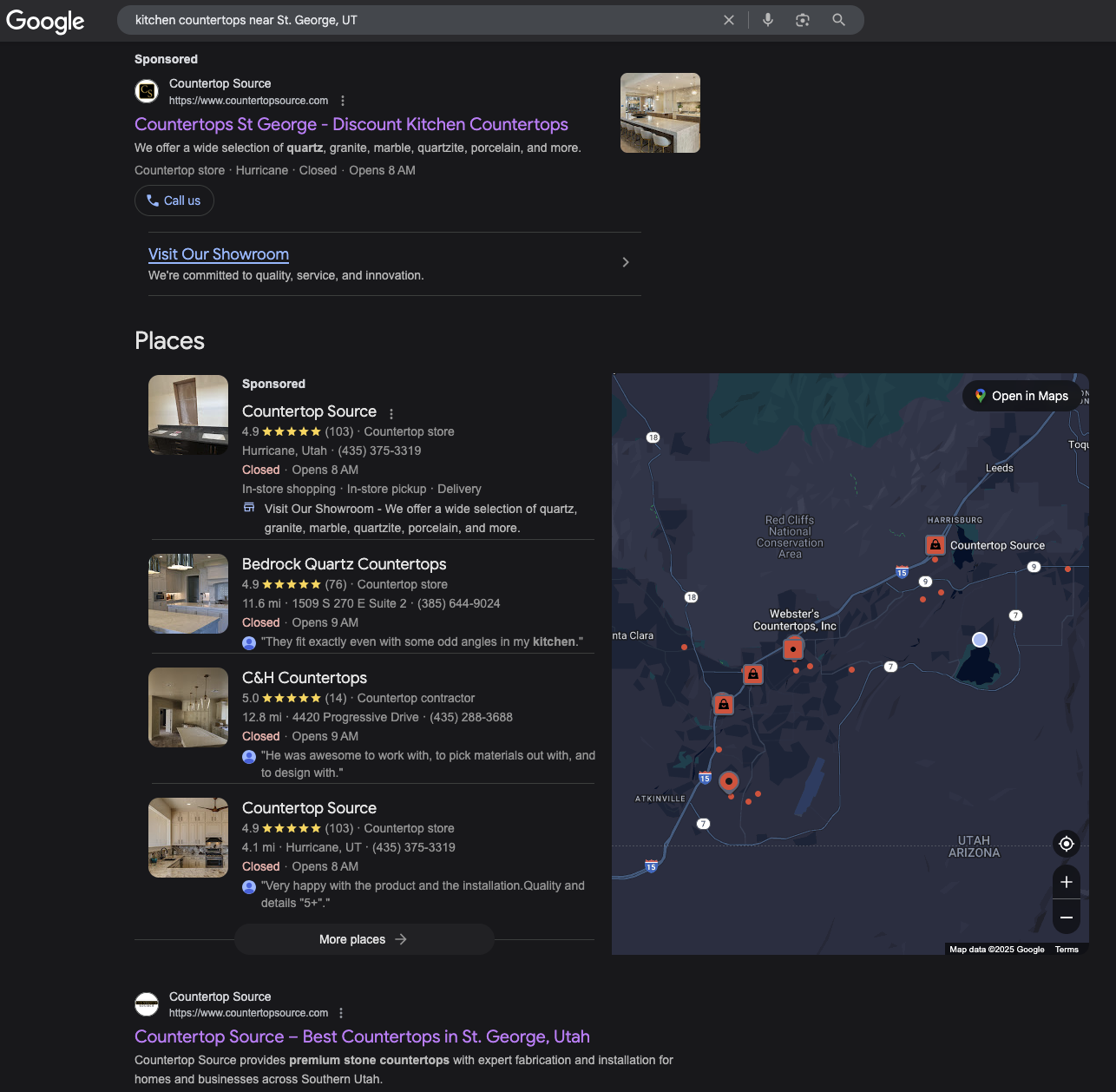Click the 'Red Cliffs National Conservation Area' map label

tap(790, 537)
